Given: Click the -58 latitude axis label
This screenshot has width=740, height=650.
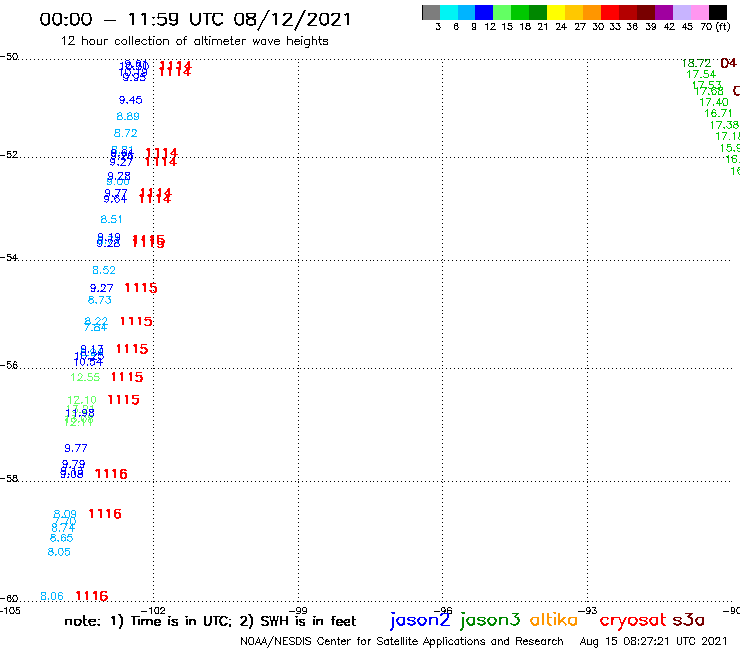Looking at the screenshot, I should [x=9, y=479].
